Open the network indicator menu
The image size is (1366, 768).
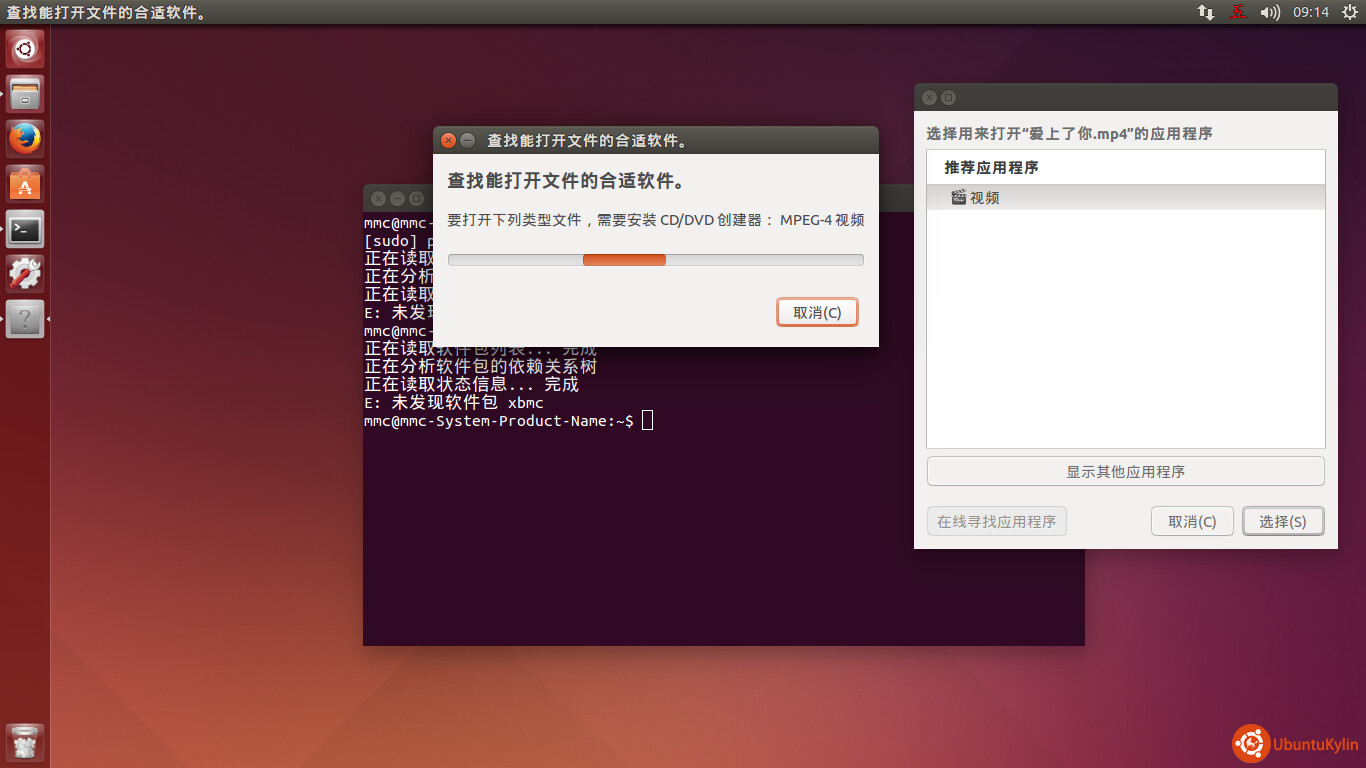(1206, 12)
